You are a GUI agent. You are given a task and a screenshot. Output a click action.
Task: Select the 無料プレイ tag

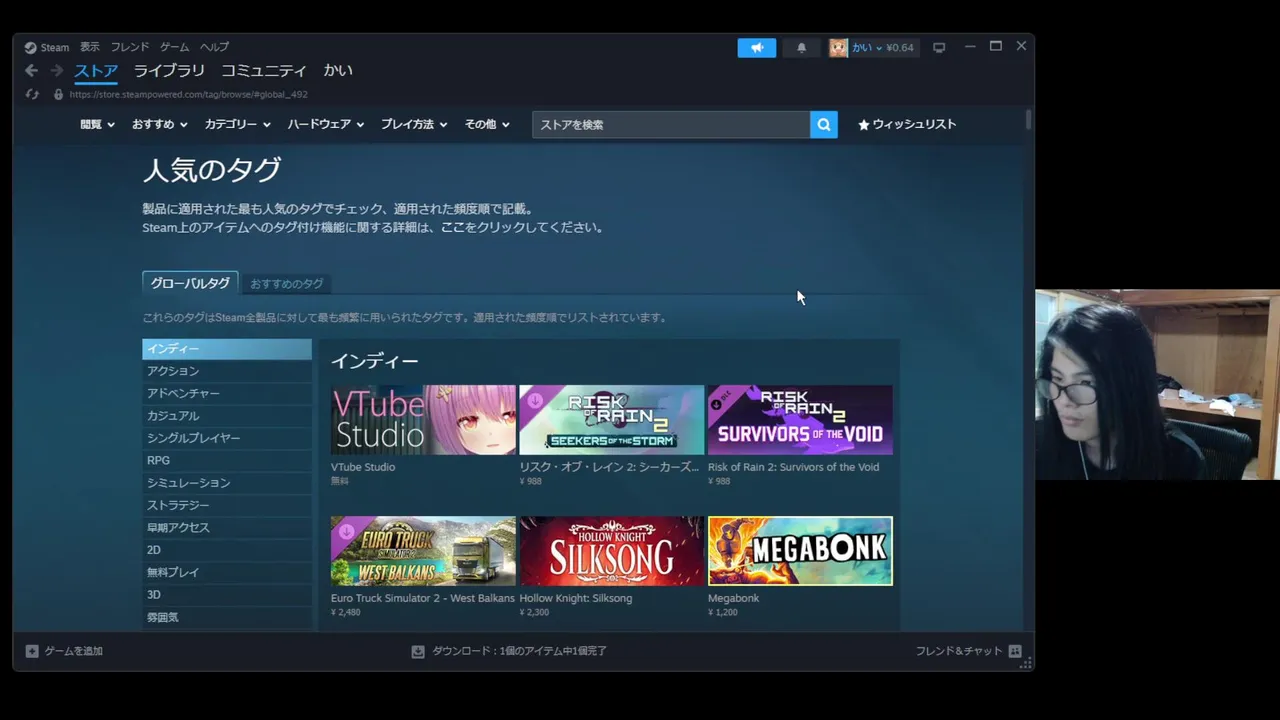click(227, 572)
